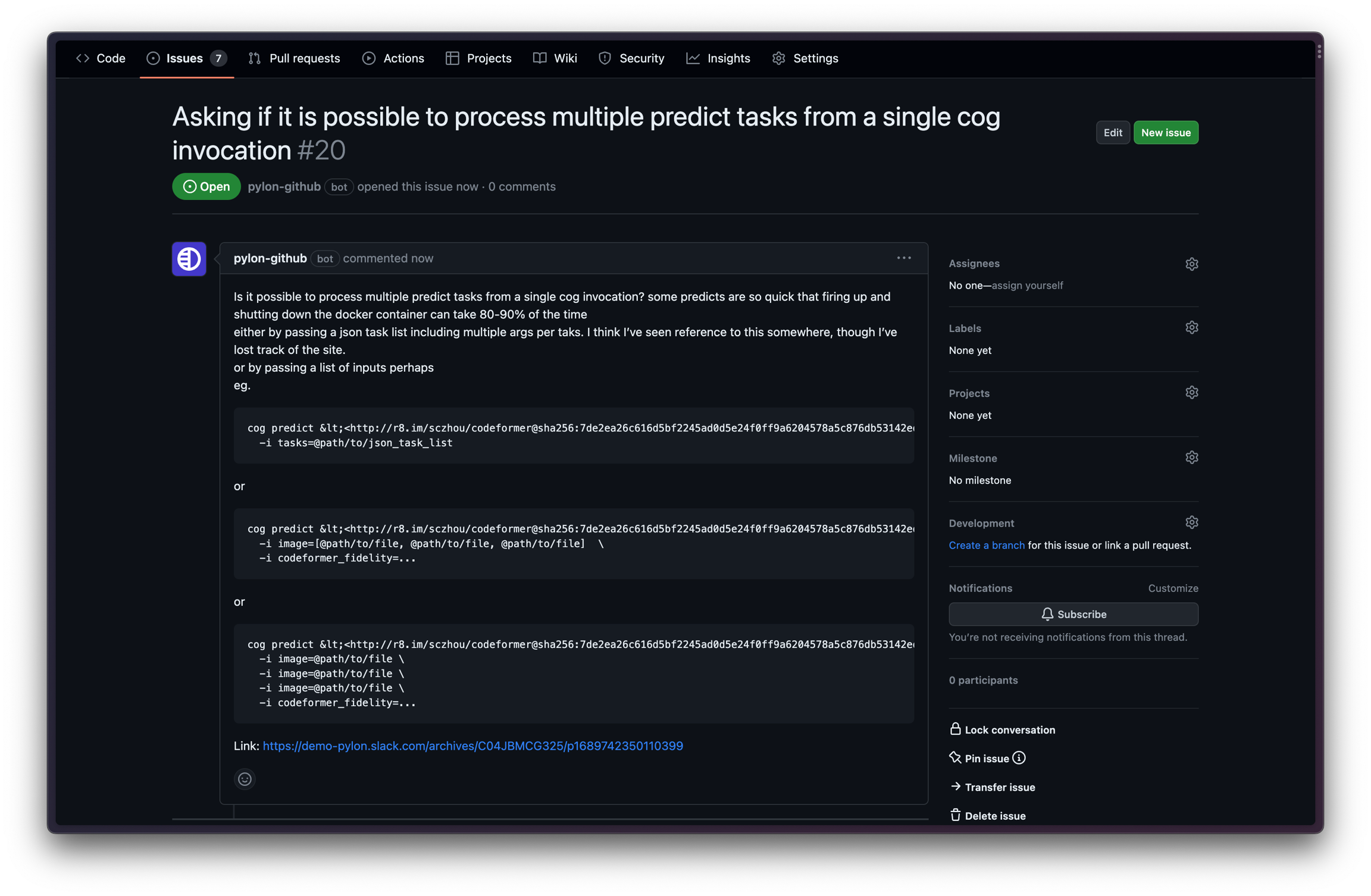Open the comment's three-dot options menu

click(904, 258)
